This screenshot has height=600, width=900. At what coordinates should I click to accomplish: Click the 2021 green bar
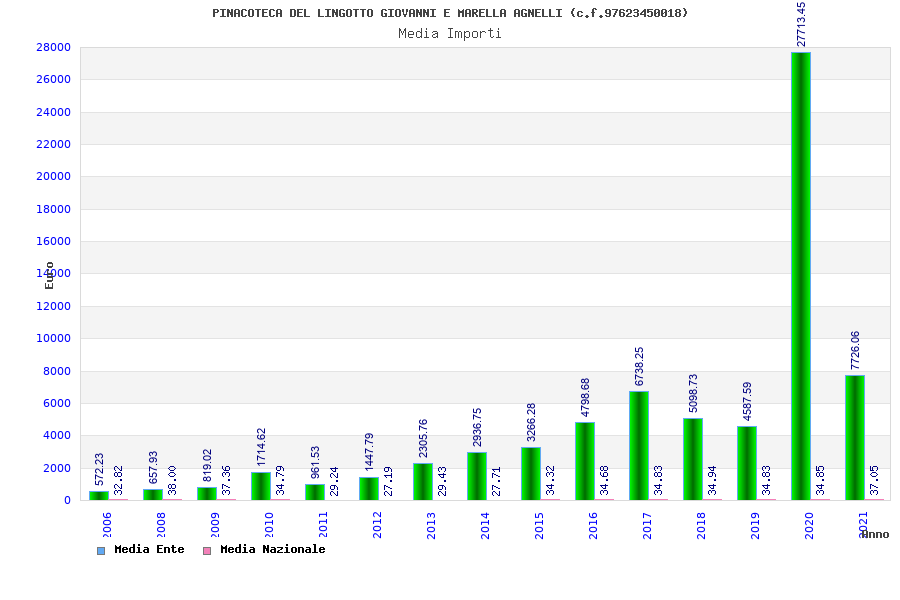coord(855,438)
